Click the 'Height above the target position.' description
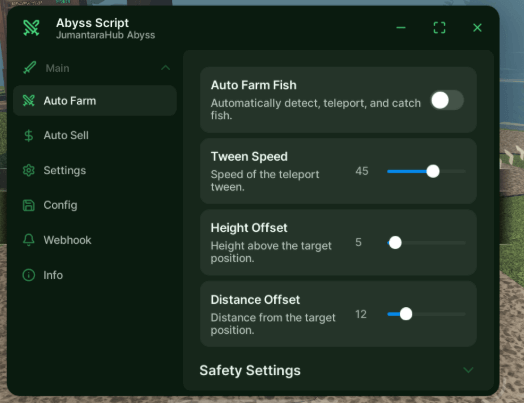The height and width of the screenshot is (403, 524). click(x=271, y=252)
